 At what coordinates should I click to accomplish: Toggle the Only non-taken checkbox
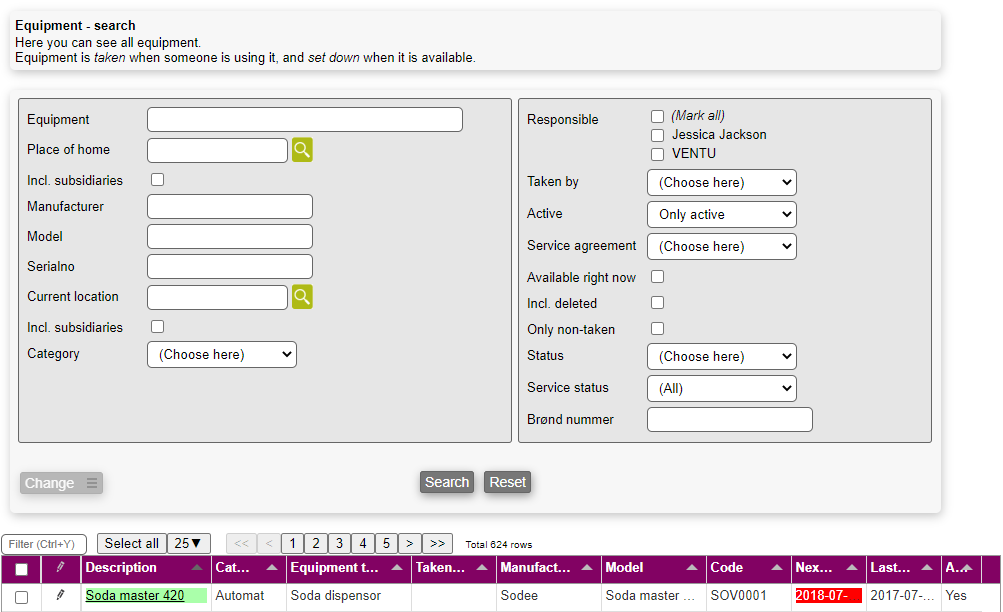click(x=657, y=329)
